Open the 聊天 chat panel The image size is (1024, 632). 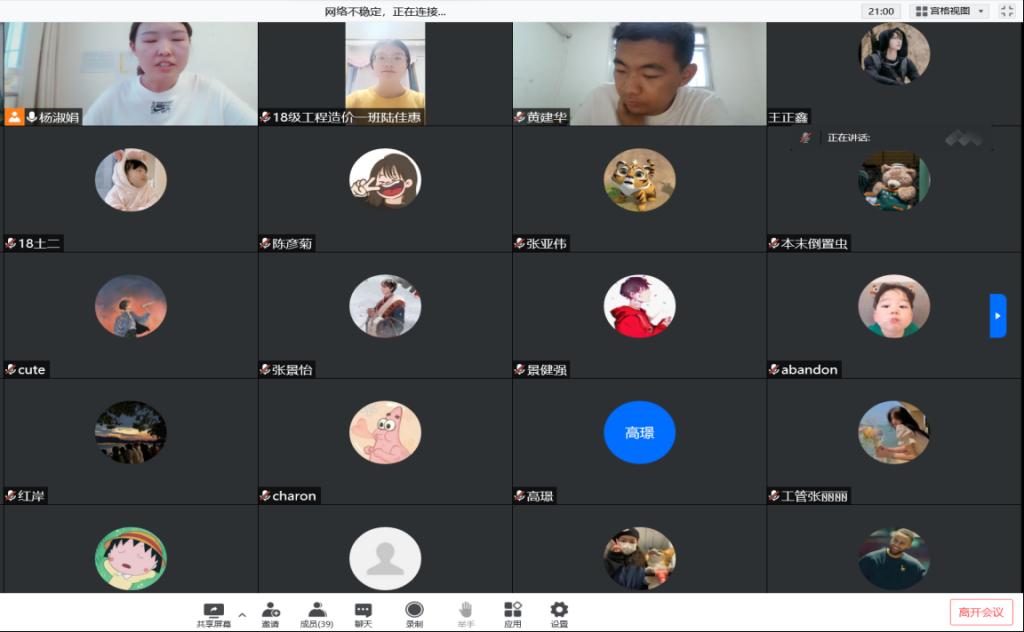coord(363,610)
